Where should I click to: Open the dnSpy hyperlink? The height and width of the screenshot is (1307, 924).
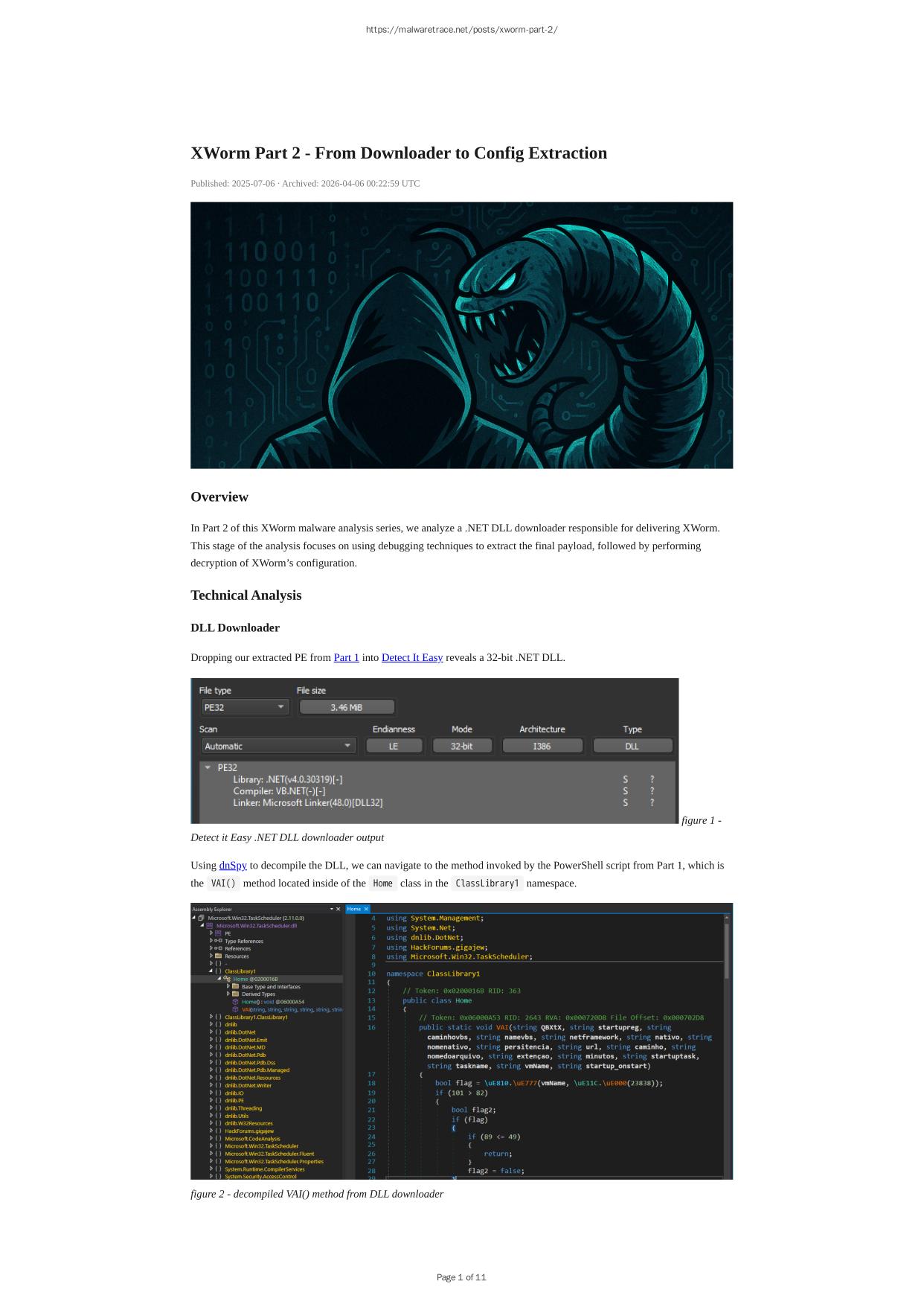click(233, 865)
